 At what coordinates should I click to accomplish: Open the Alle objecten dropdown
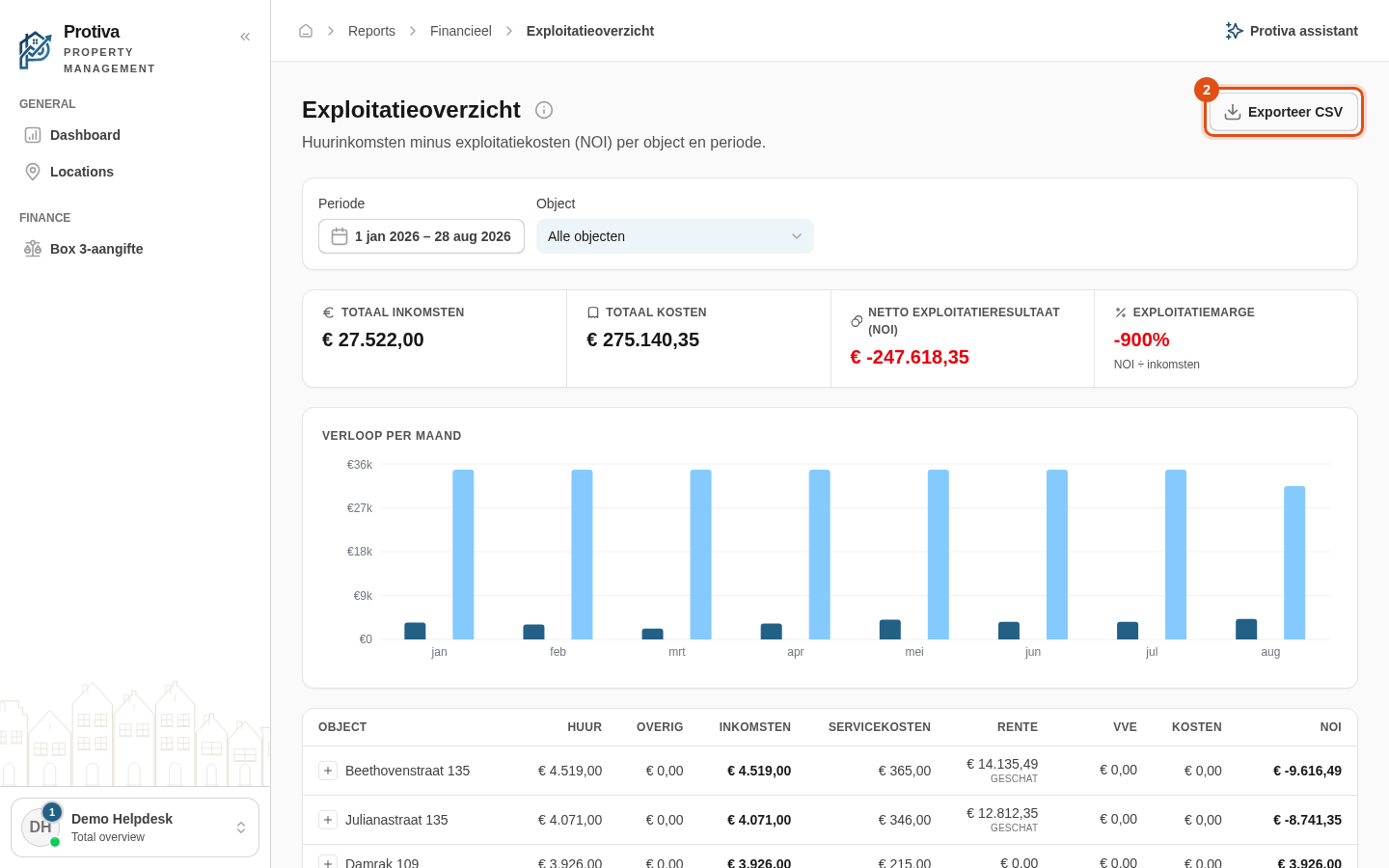675,236
